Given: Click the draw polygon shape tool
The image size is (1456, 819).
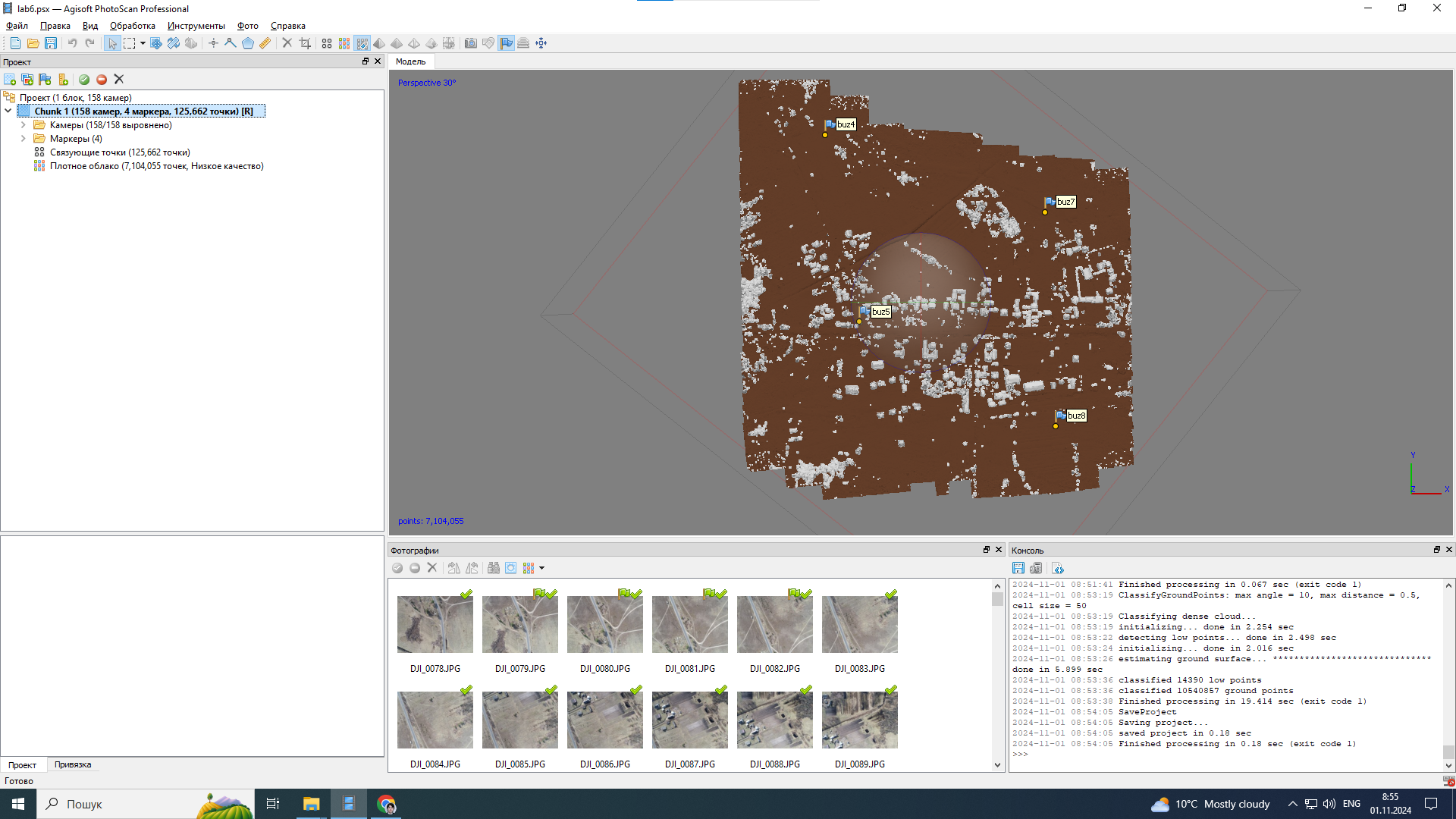Looking at the screenshot, I should click(248, 43).
